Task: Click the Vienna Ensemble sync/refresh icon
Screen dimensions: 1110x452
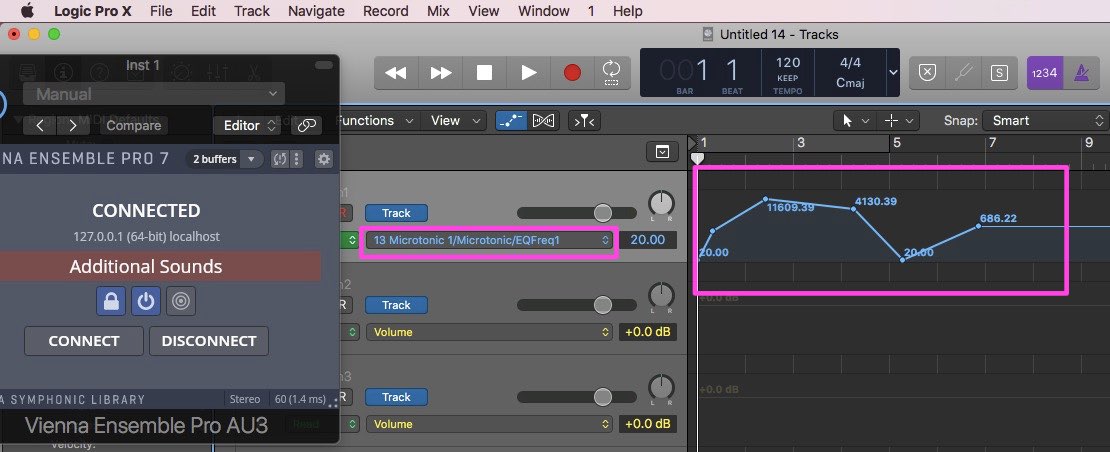Action: 280,159
